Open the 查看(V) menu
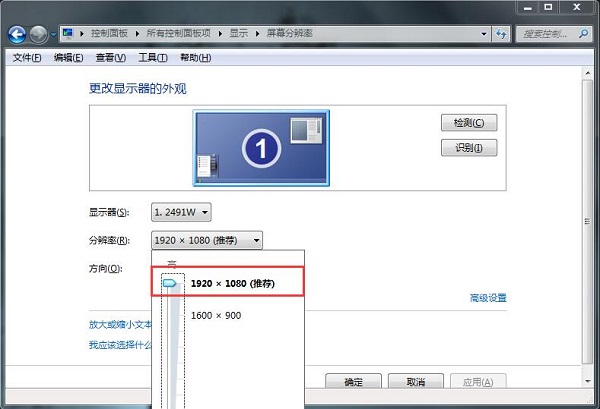 click(111, 58)
